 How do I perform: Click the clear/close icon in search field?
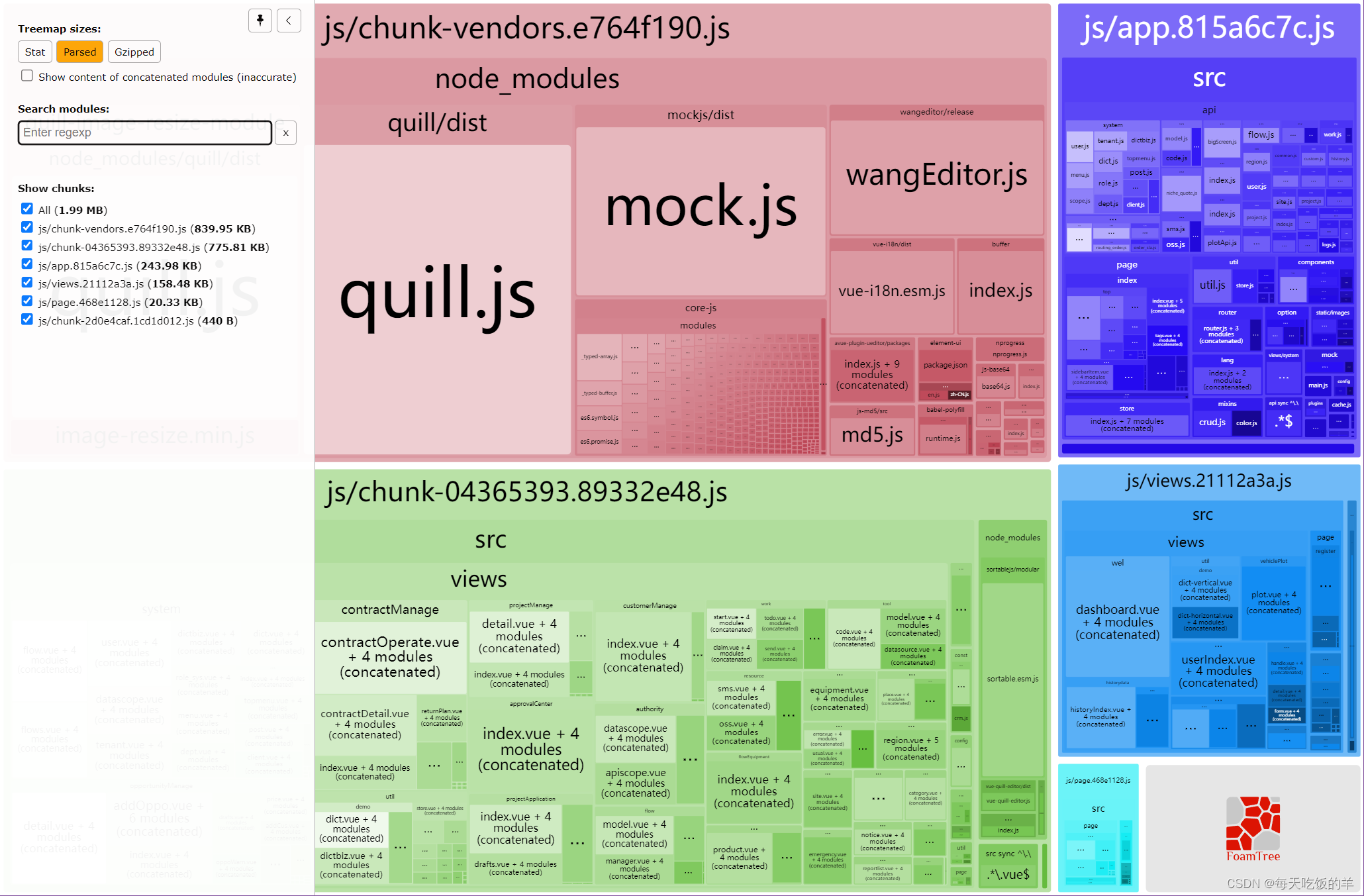coord(288,131)
